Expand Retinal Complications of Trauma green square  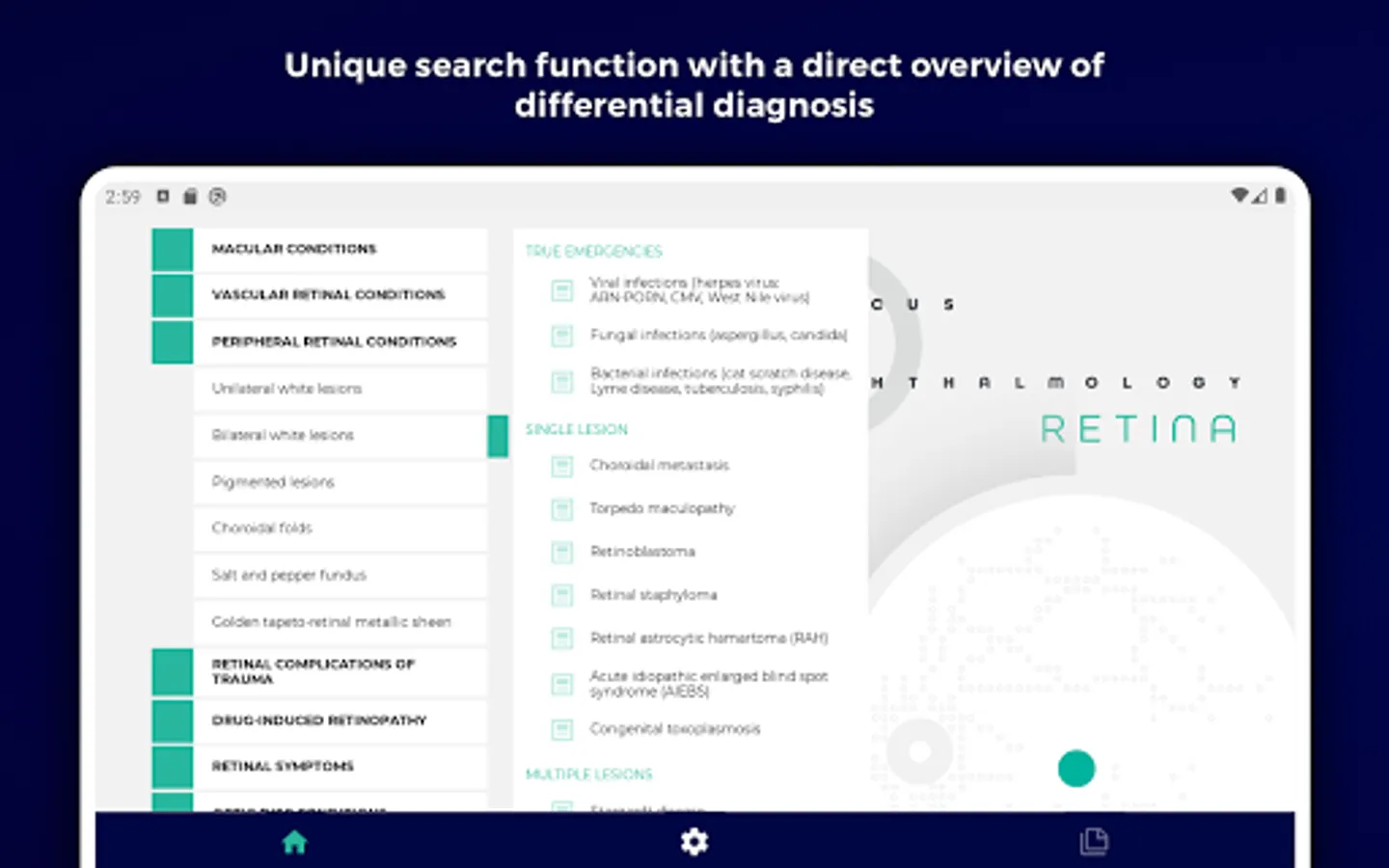(x=173, y=672)
